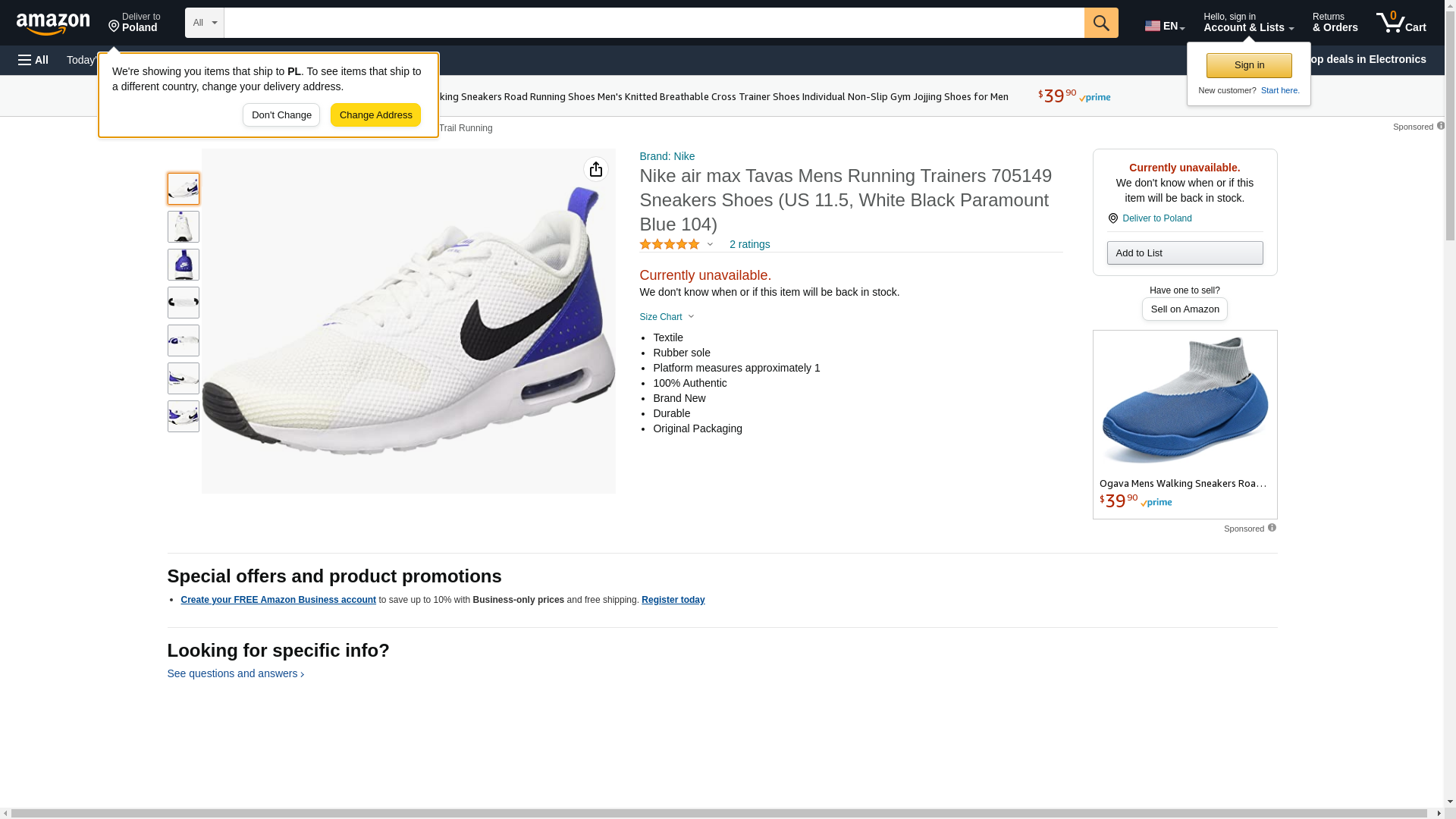Open the All hamburger menu
The height and width of the screenshot is (819, 1456).
pos(33,60)
